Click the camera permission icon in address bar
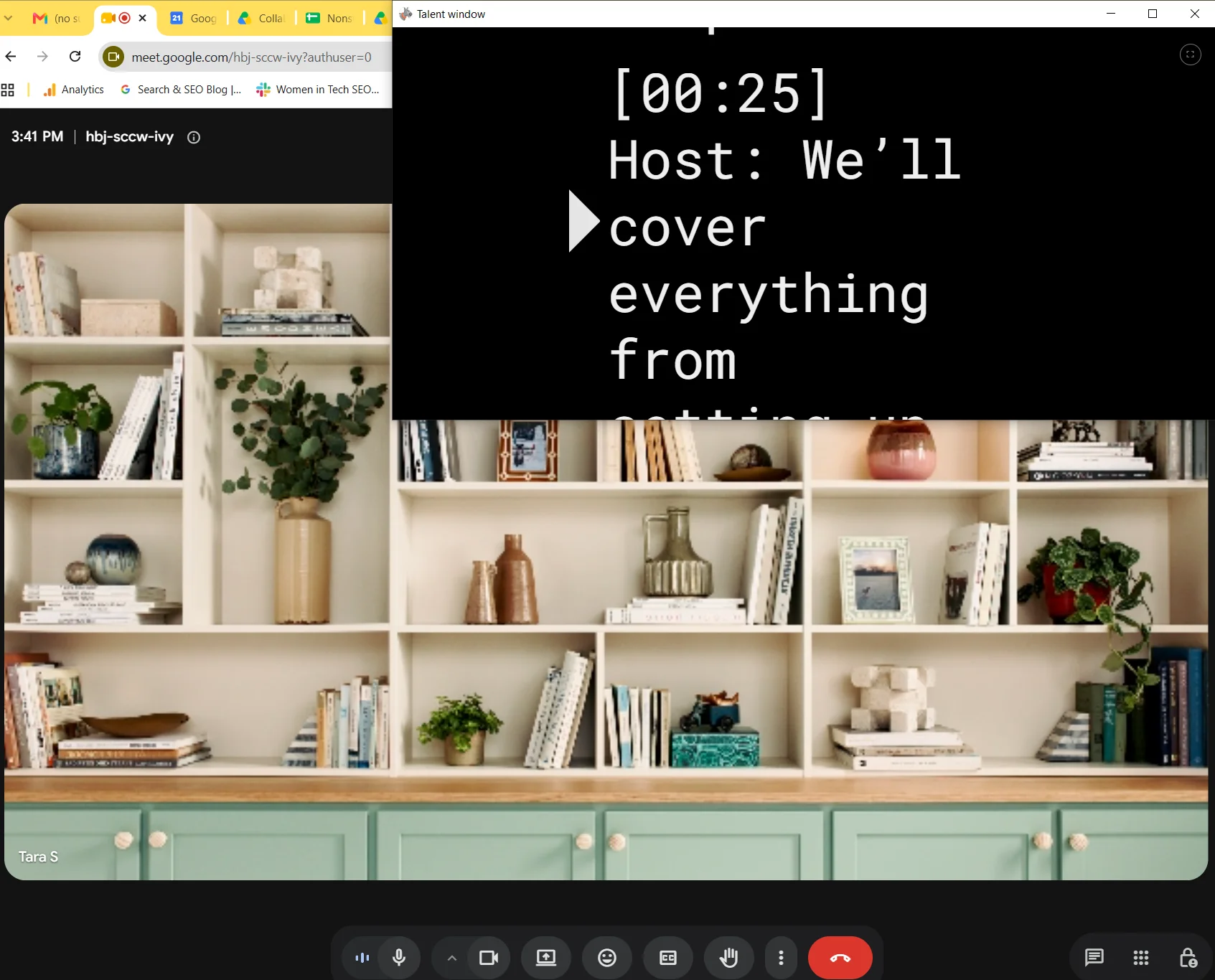Viewport: 1215px width, 980px height. coord(113,57)
